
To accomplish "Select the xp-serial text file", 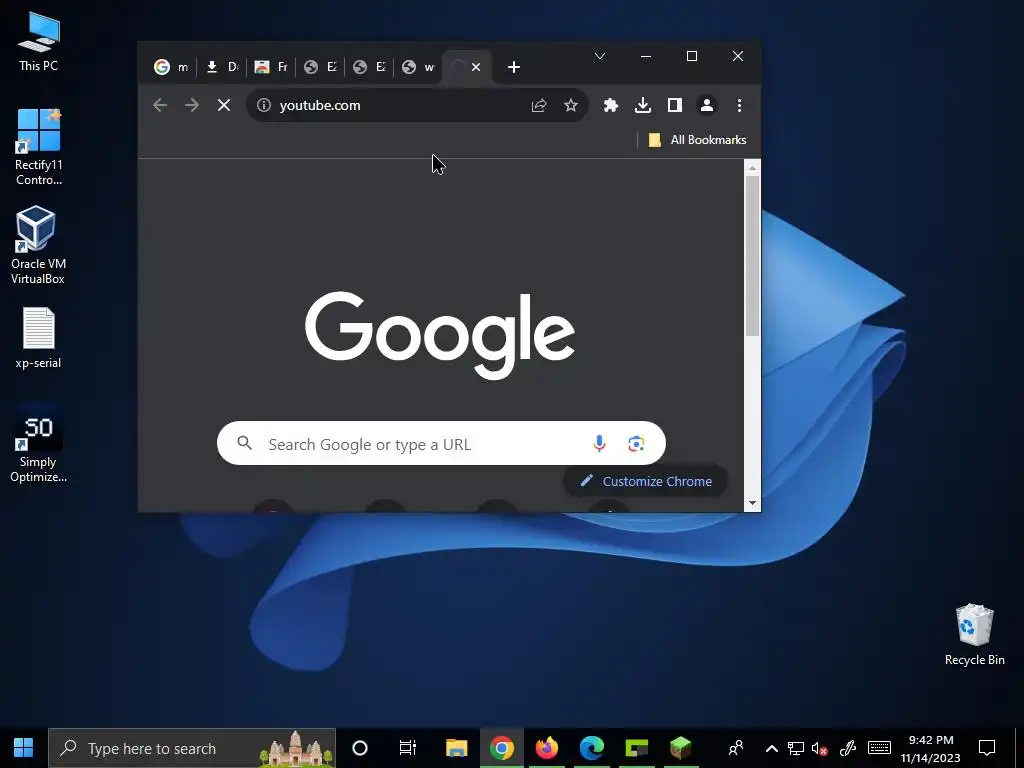I will tap(39, 338).
